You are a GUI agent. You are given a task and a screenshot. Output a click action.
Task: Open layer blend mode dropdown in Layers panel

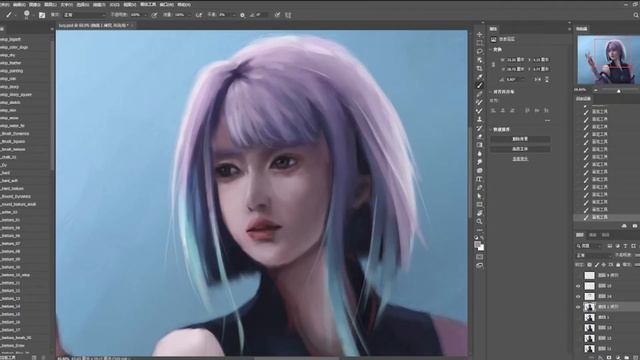(594, 256)
